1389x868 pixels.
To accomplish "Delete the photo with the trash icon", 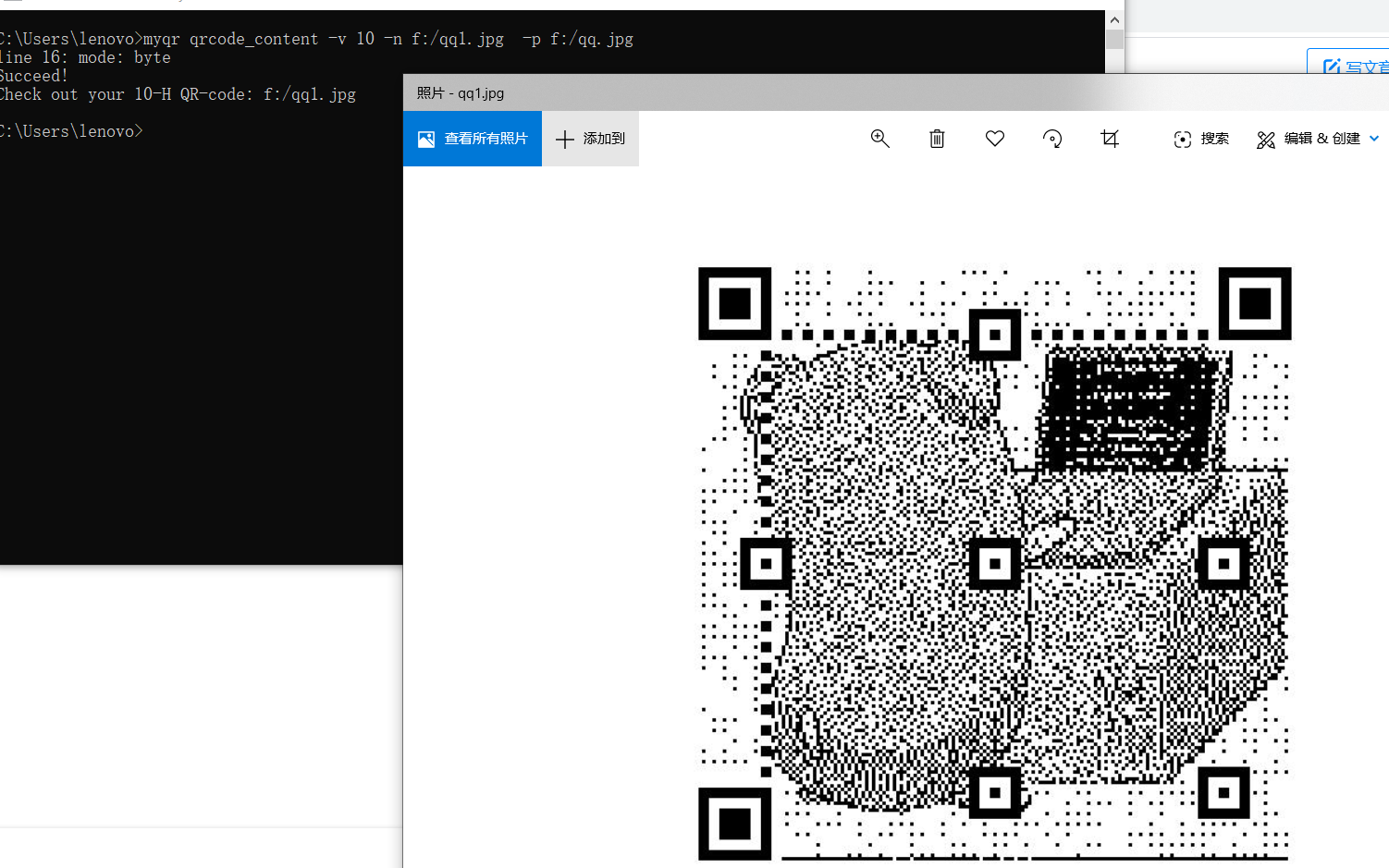I will 937,139.
